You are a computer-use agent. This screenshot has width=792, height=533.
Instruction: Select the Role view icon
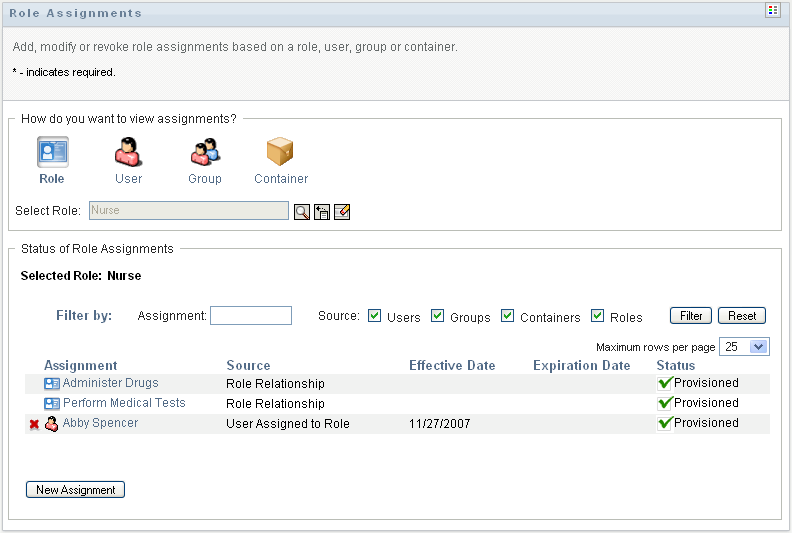[x=52, y=153]
